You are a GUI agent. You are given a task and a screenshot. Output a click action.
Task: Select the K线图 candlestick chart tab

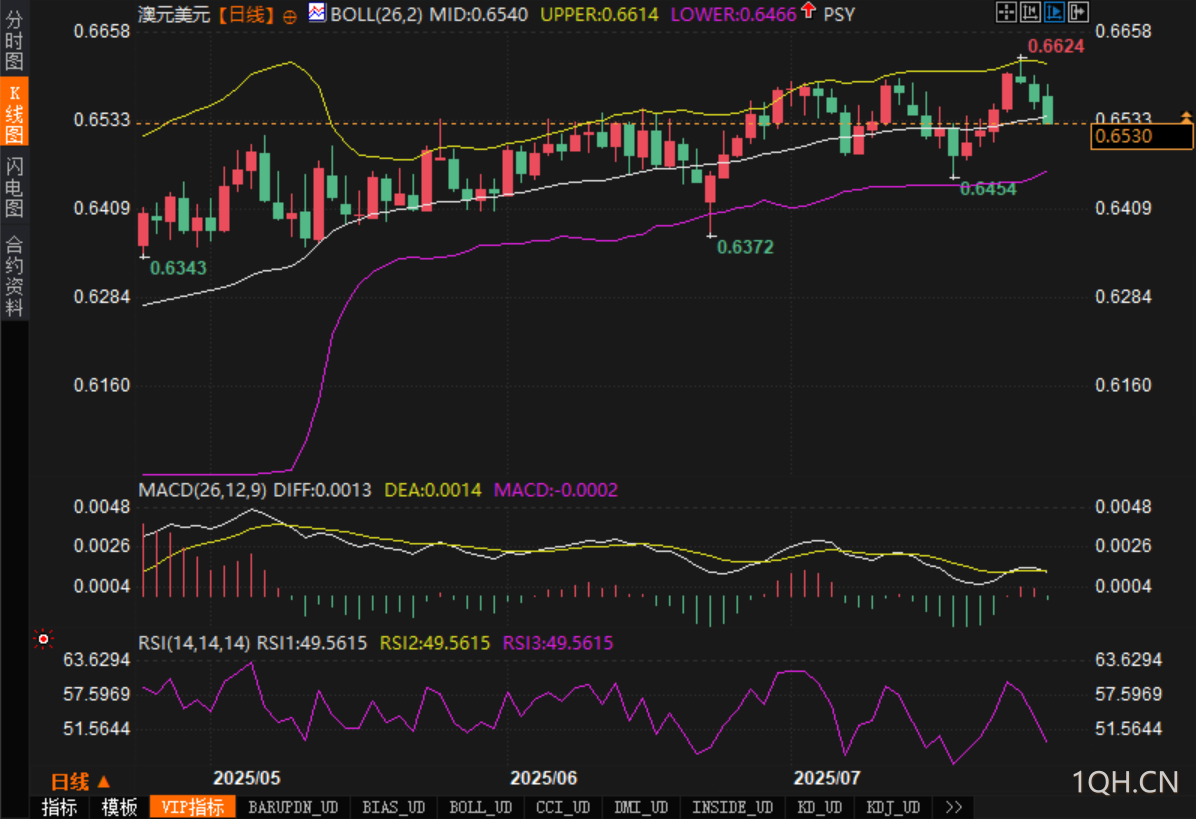pyautogui.click(x=14, y=113)
